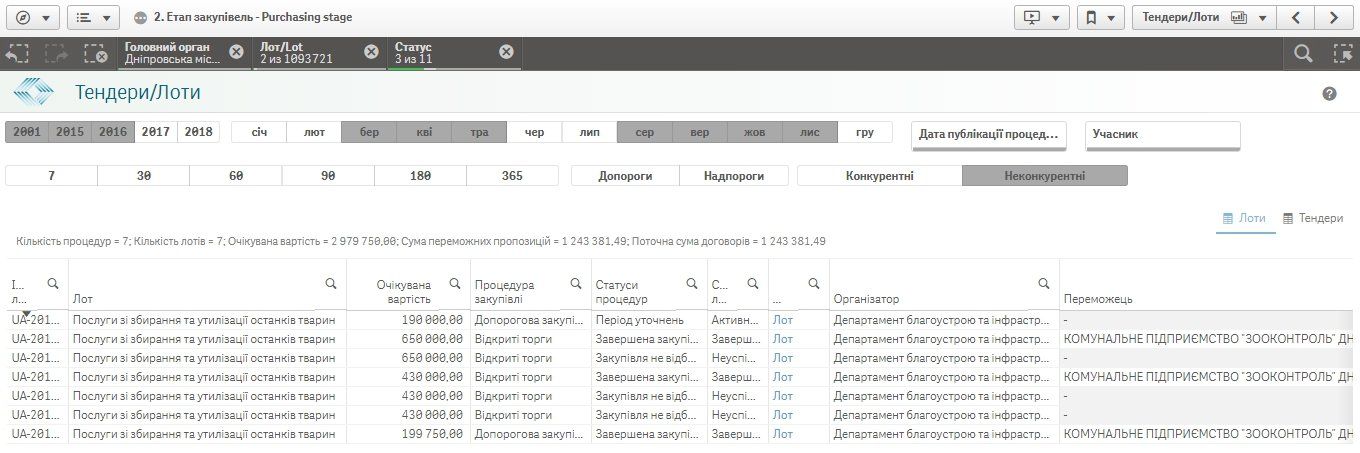
Task: Open the list view menu button
Action: [x=94, y=17]
